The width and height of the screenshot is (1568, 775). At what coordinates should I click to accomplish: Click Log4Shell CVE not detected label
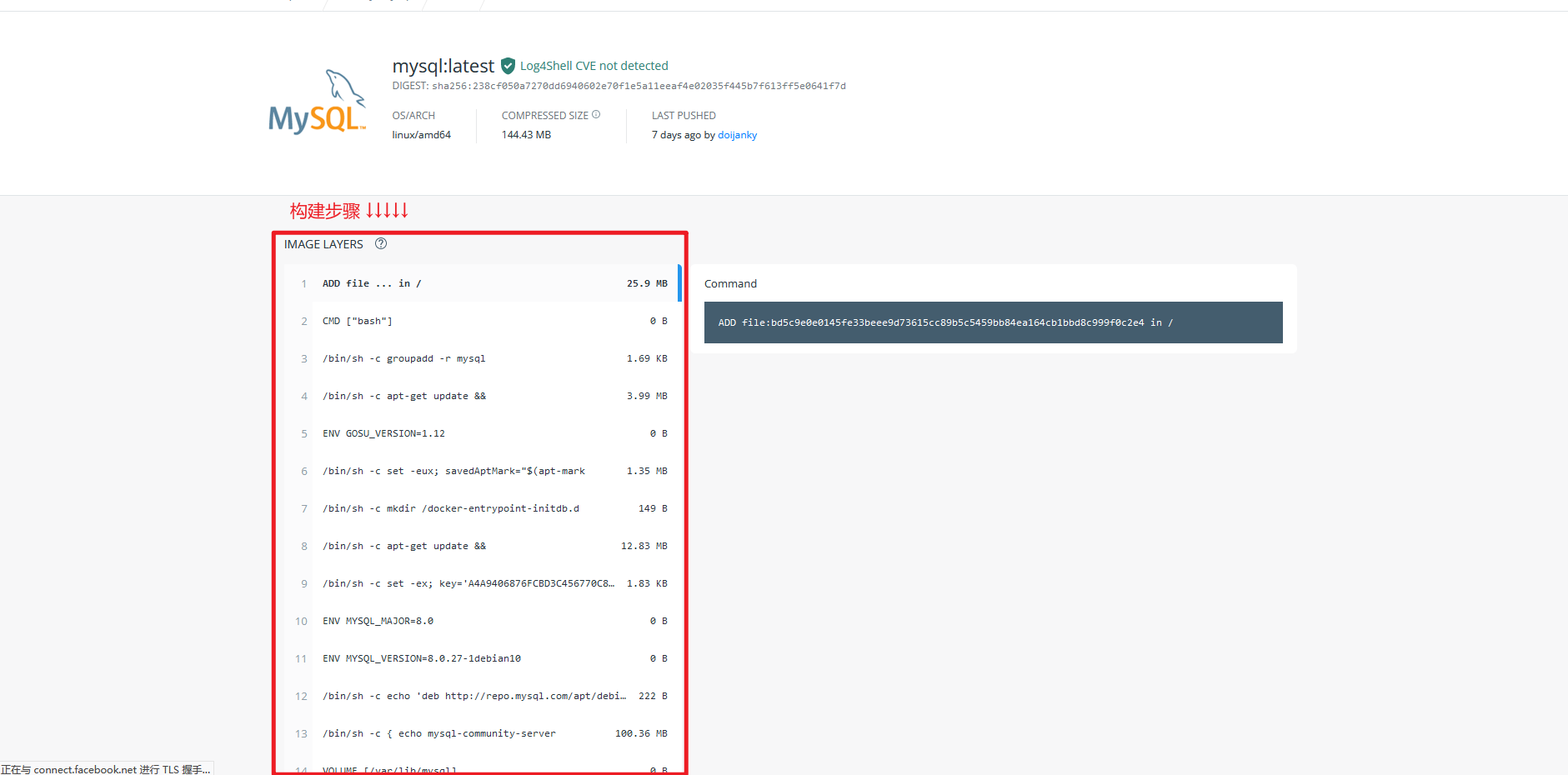coord(594,66)
